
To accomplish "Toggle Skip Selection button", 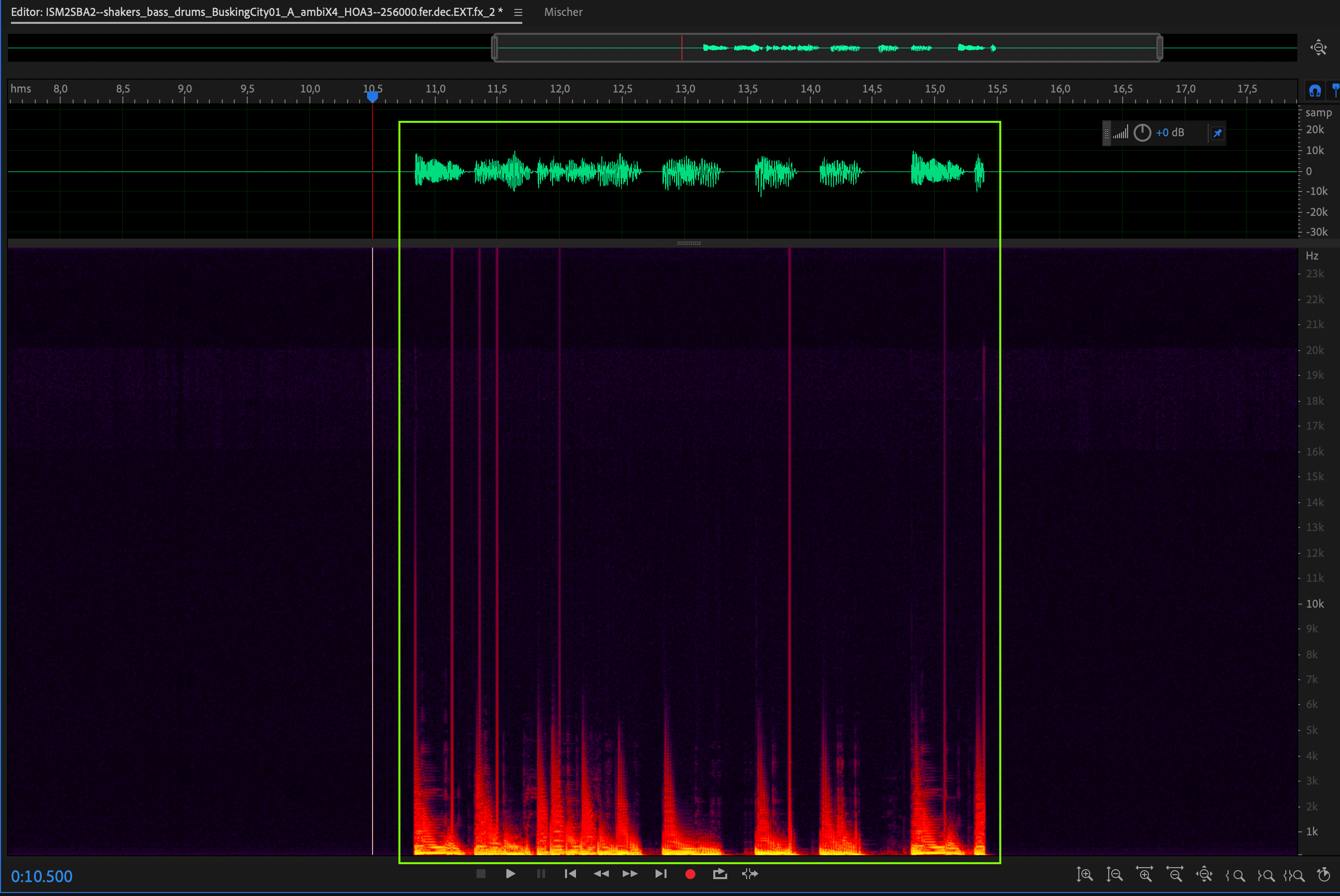I will tap(750, 874).
